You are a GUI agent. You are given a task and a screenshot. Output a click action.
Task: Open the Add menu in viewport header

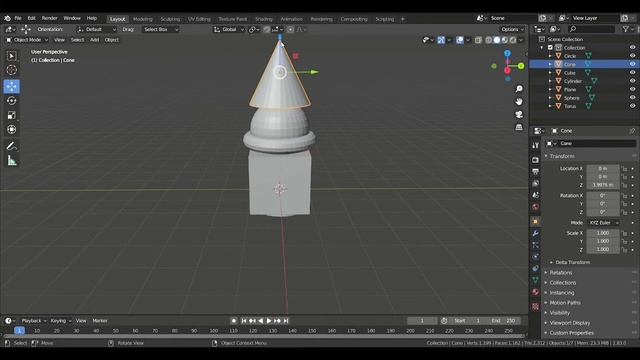[95, 40]
